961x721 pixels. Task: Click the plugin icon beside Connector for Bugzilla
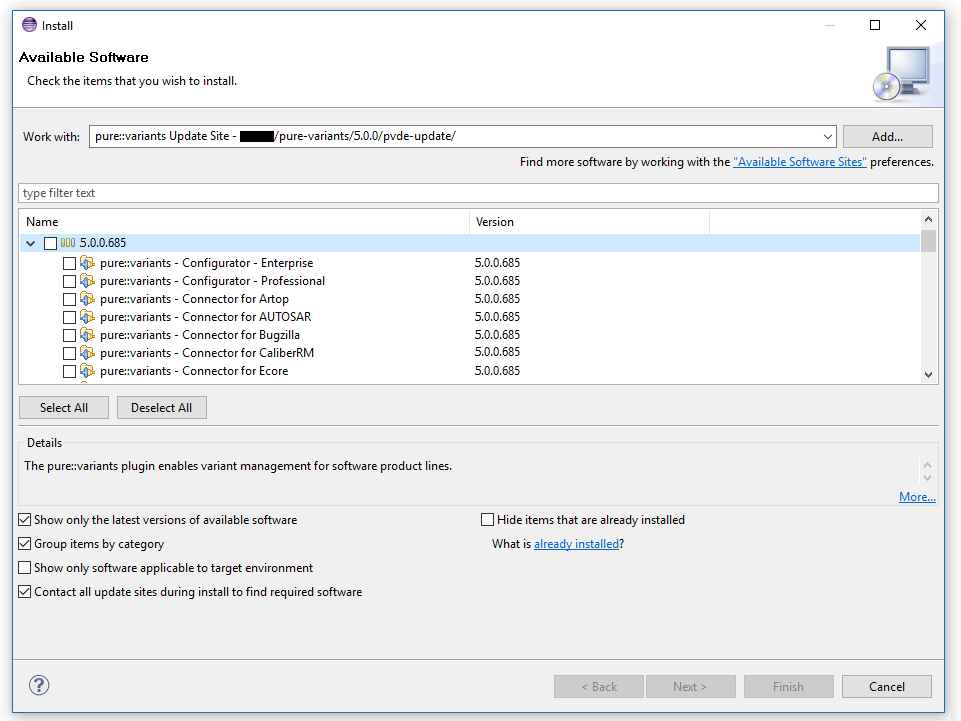tap(88, 334)
